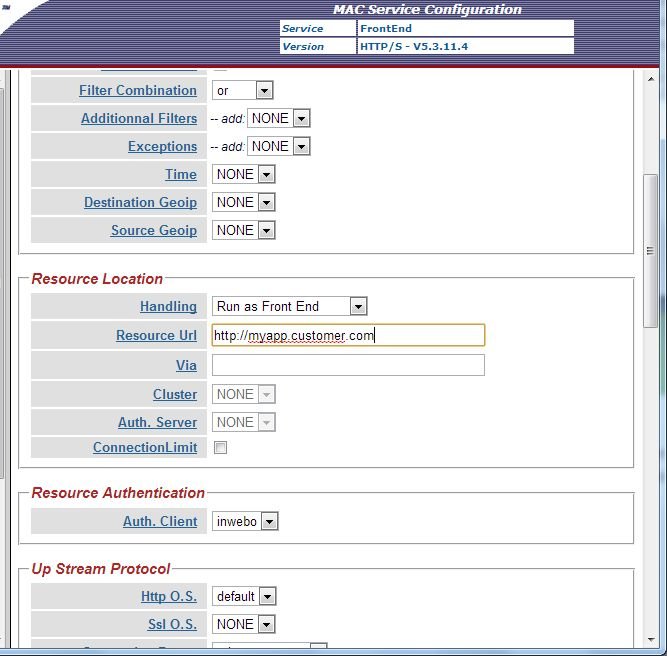This screenshot has width=667, height=656.
Task: Open the Filter Combination dropdown
Action: (243, 90)
